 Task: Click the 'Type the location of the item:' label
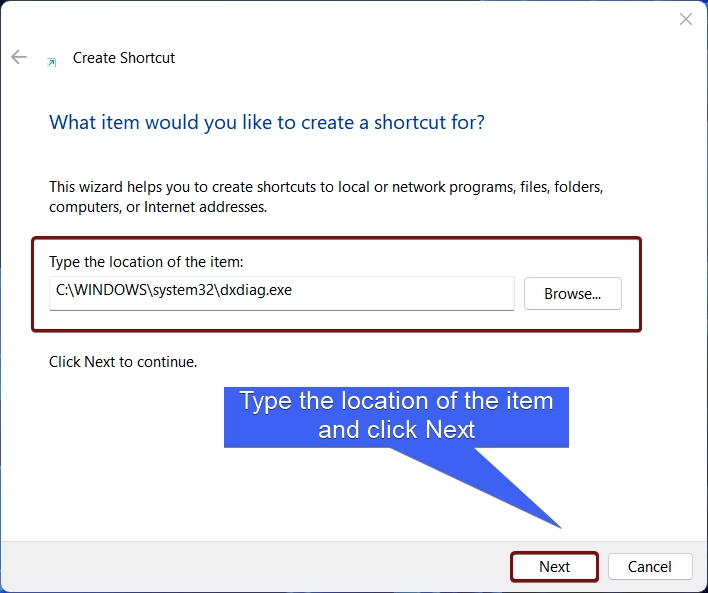[x=146, y=262]
